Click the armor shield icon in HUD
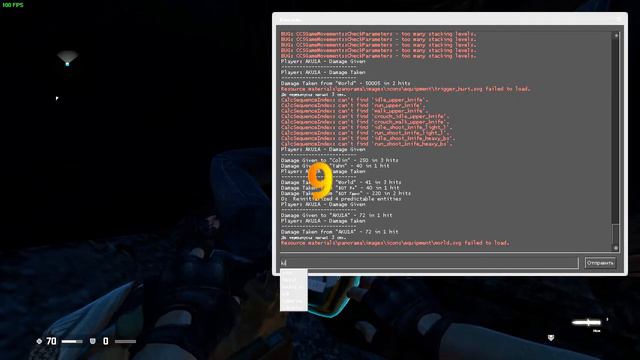Viewport: 640px width, 360px height. (93, 341)
